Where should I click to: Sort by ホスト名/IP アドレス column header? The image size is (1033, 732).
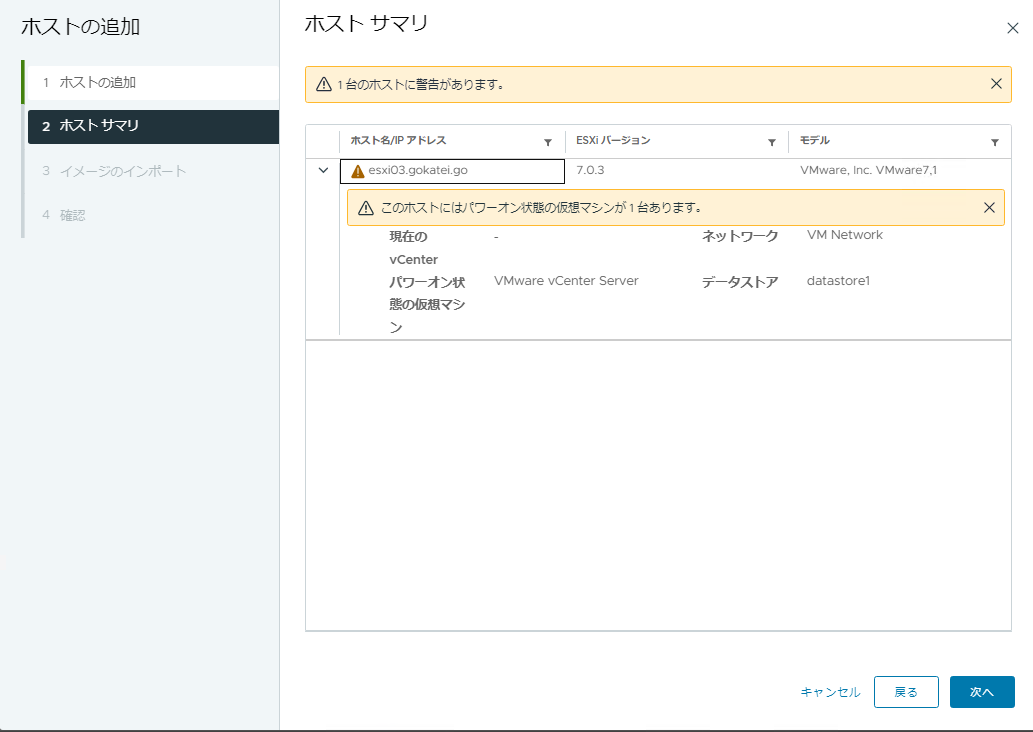coord(398,140)
